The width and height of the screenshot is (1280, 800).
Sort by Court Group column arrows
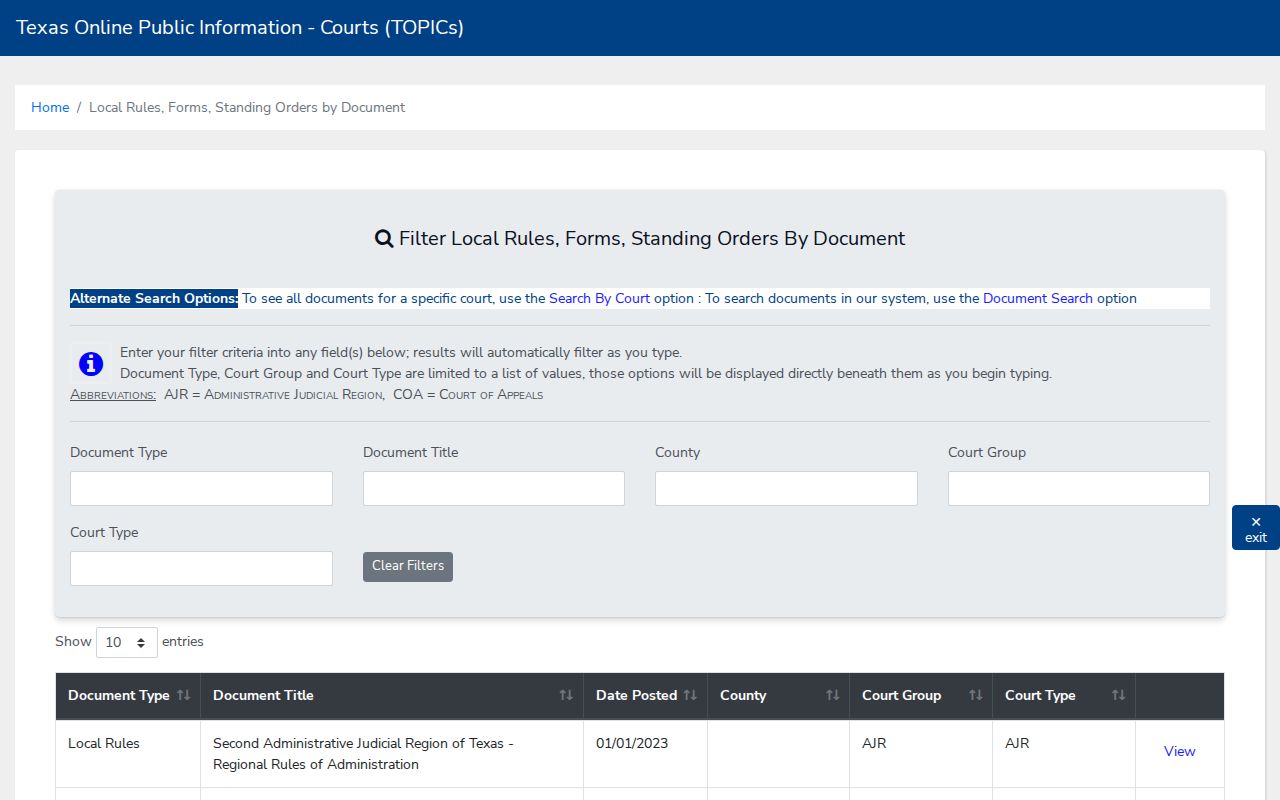pyautogui.click(x=975, y=695)
